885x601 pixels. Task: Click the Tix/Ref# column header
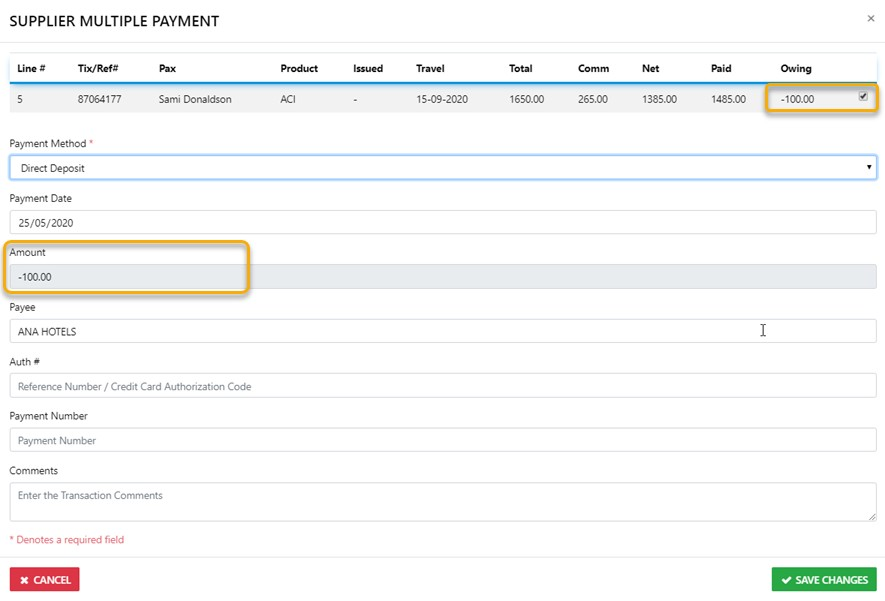click(x=98, y=69)
